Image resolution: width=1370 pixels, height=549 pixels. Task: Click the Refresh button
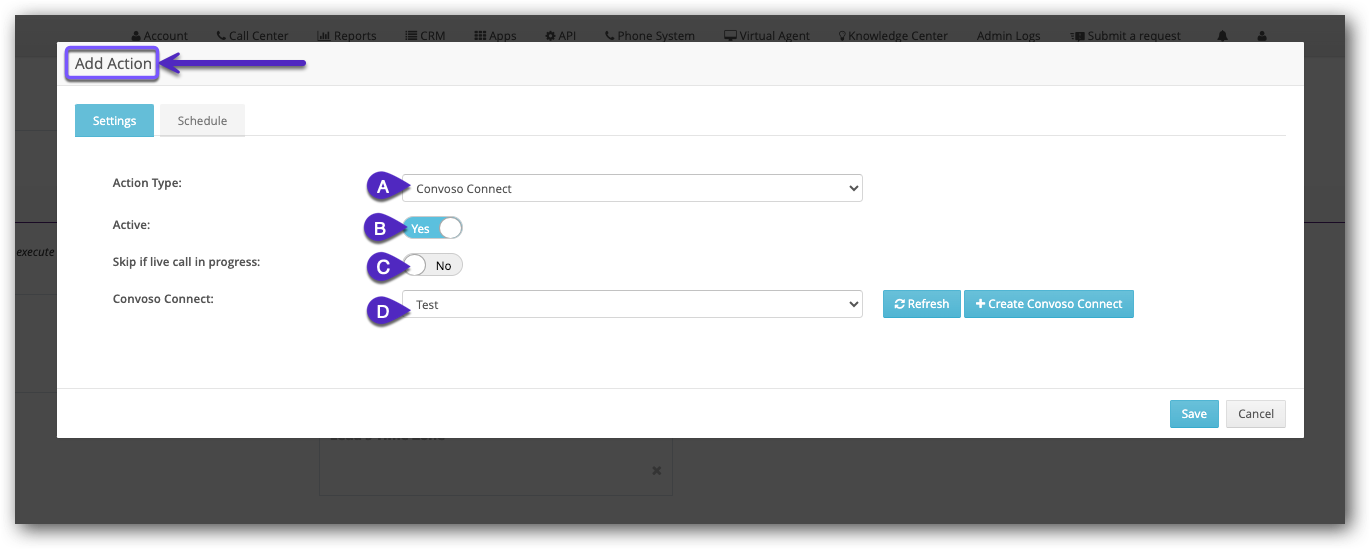(921, 304)
